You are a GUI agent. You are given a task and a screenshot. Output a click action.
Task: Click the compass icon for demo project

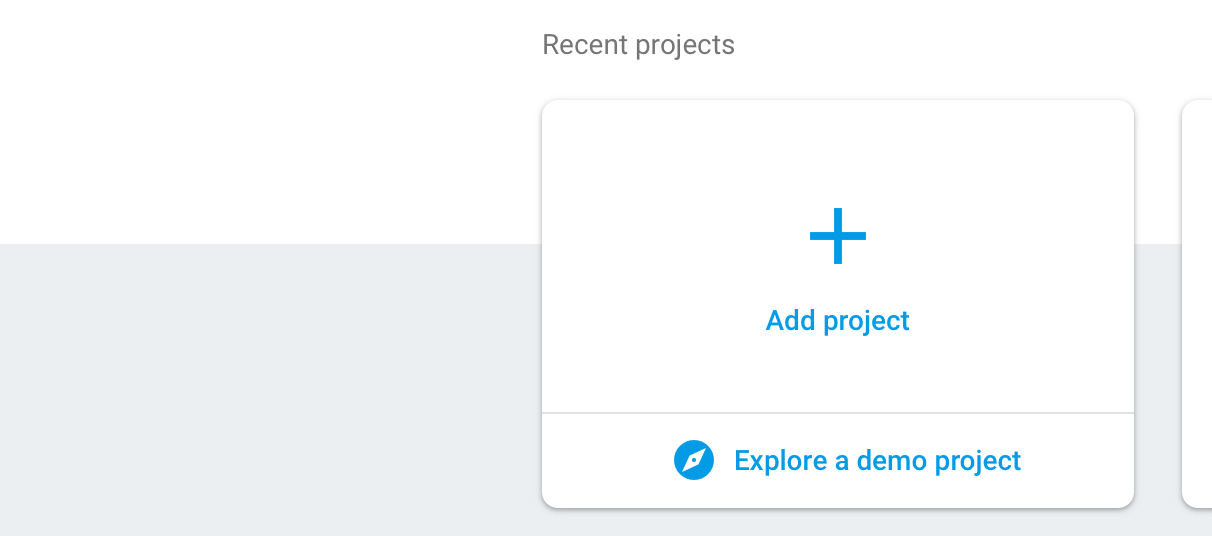693,461
